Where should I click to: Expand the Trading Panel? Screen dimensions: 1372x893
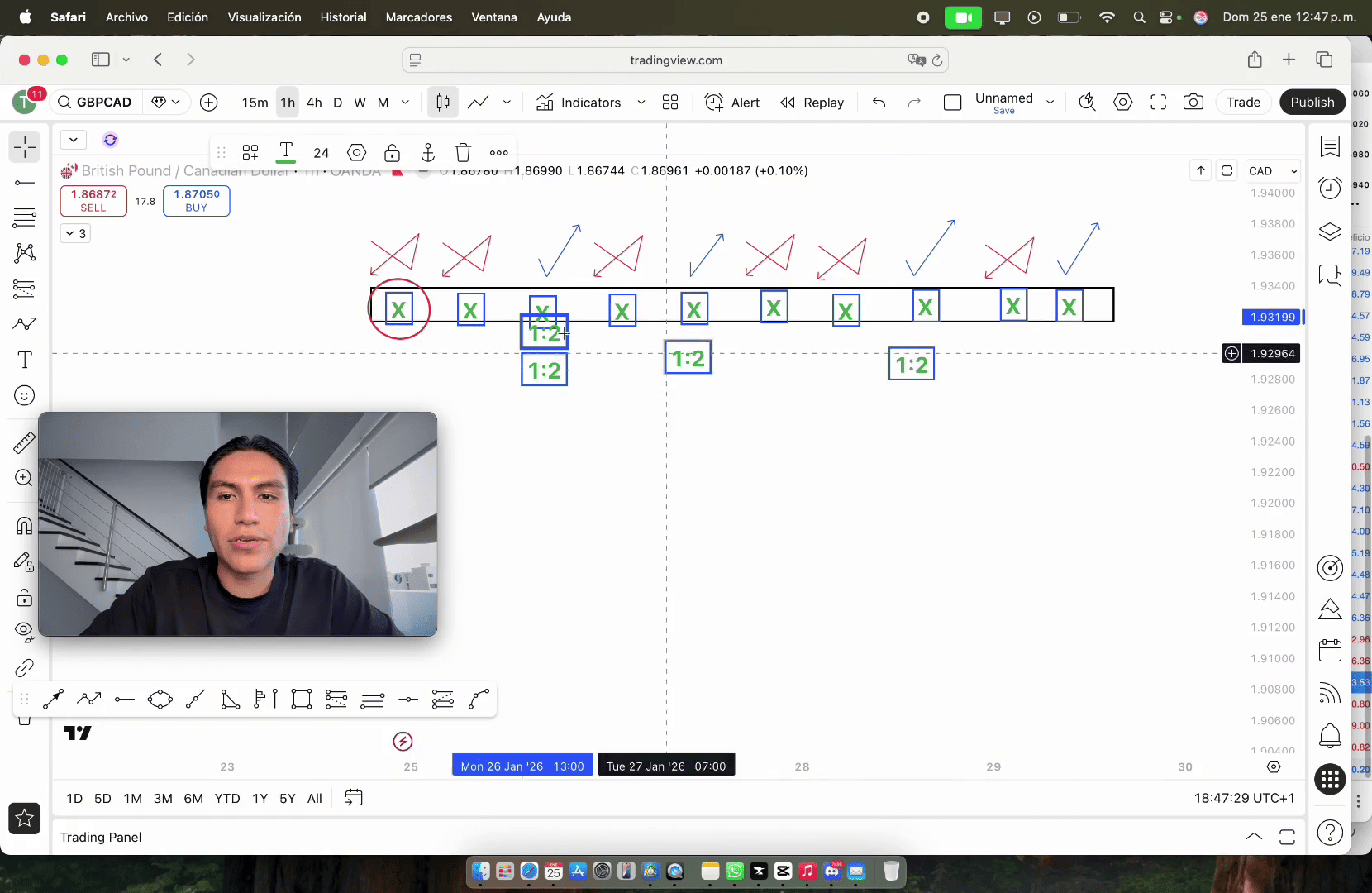(x=1253, y=837)
